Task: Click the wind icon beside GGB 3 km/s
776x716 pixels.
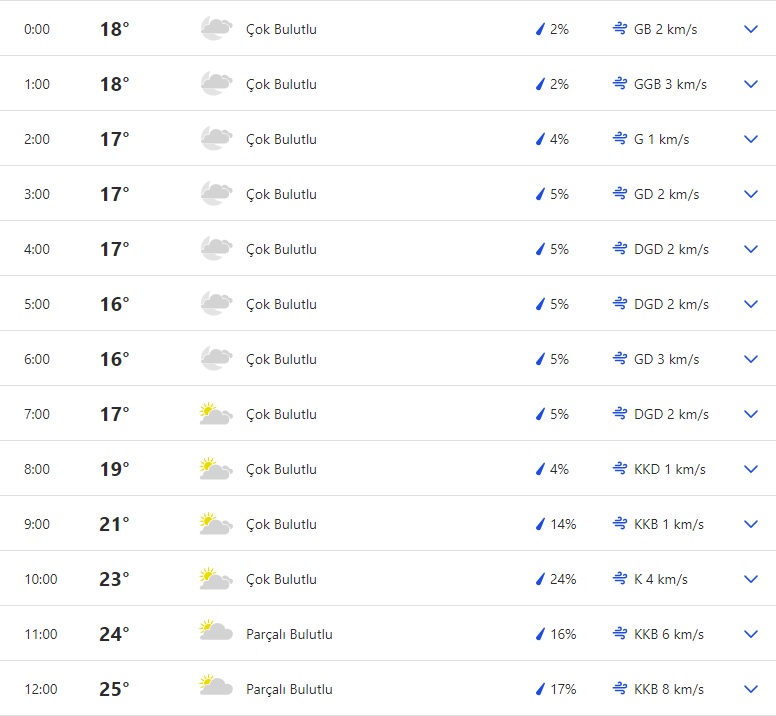Action: pyautogui.click(x=620, y=84)
